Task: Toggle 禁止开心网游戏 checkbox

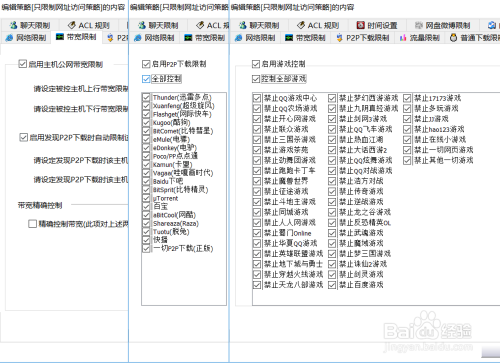Action: [x=257, y=119]
